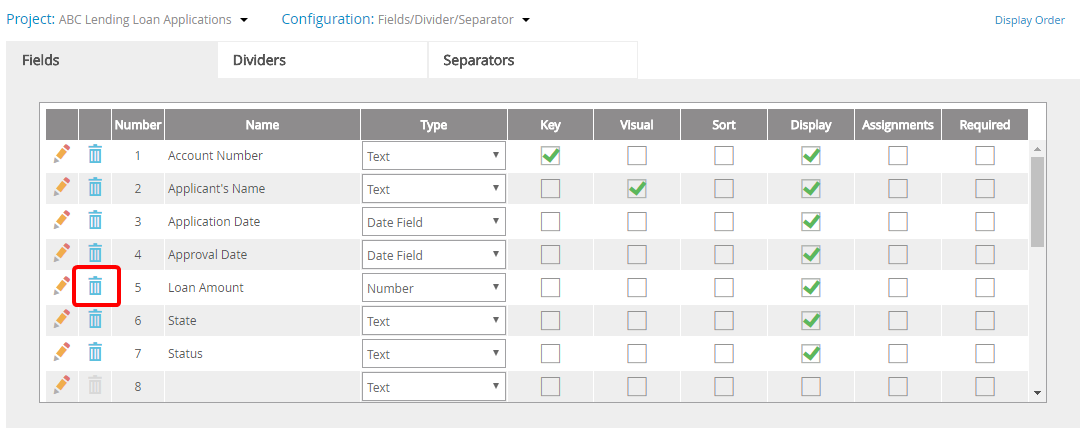Click the vertical scrollbar thumb in fields table
The width and height of the screenshot is (1087, 432).
click(1037, 200)
